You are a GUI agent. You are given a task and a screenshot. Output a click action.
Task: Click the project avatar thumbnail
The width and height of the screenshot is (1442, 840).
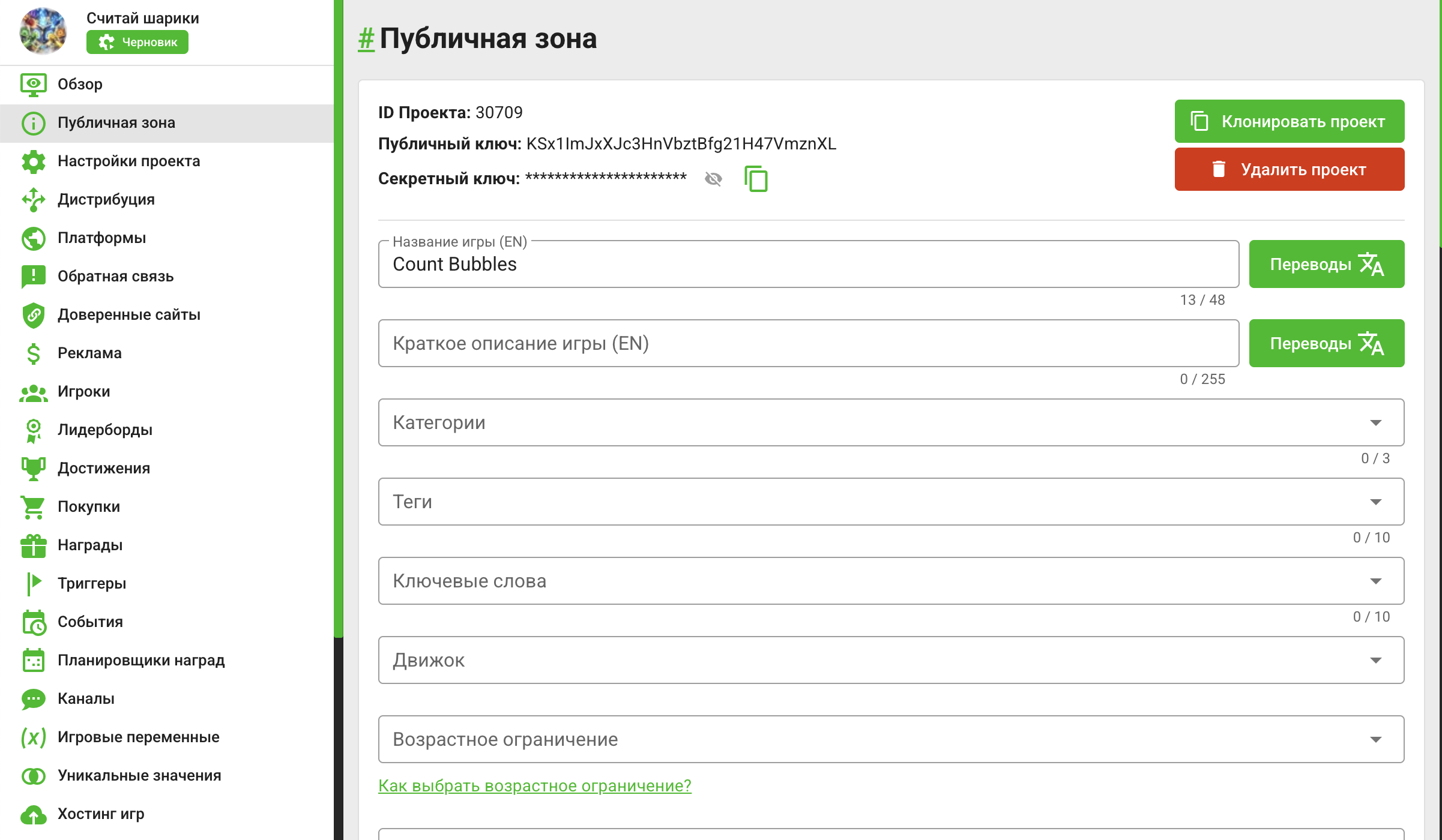pyautogui.click(x=43, y=31)
